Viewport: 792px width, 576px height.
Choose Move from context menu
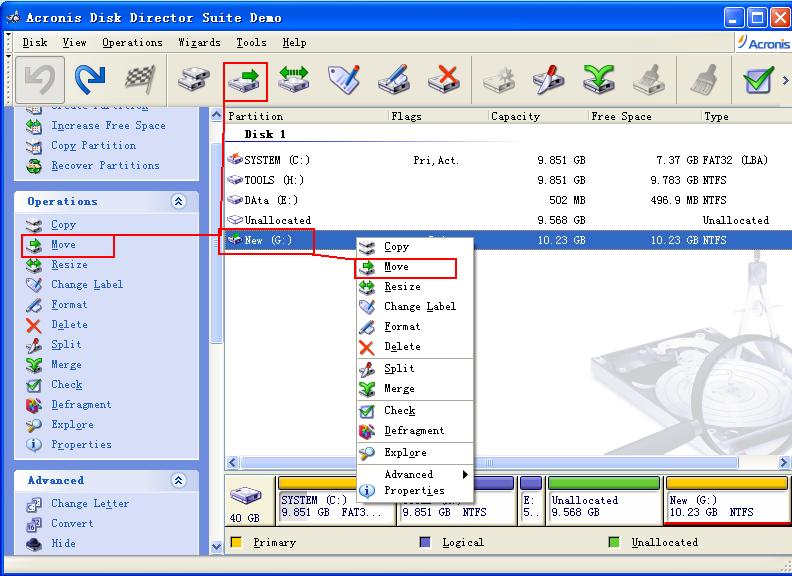pyautogui.click(x=415, y=267)
